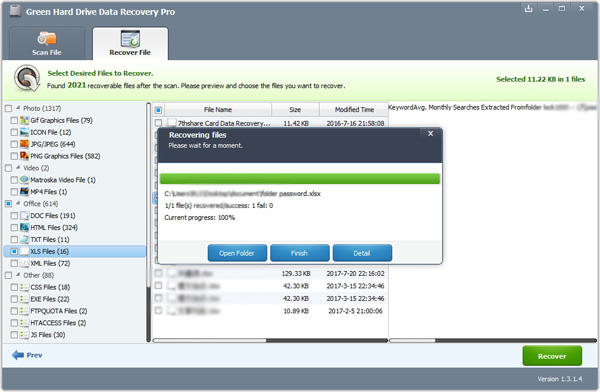Click the Version 1.3.1.4 status text
The image size is (600, 392).
pyautogui.click(x=559, y=379)
